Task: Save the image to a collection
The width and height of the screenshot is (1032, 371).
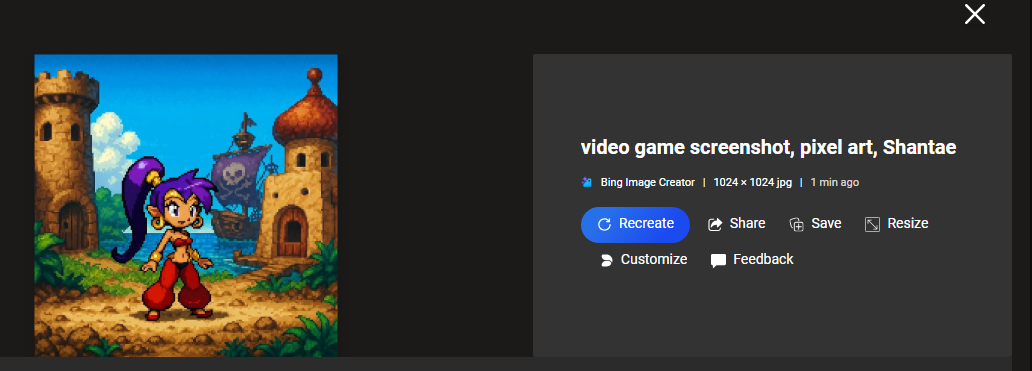Action: [815, 224]
